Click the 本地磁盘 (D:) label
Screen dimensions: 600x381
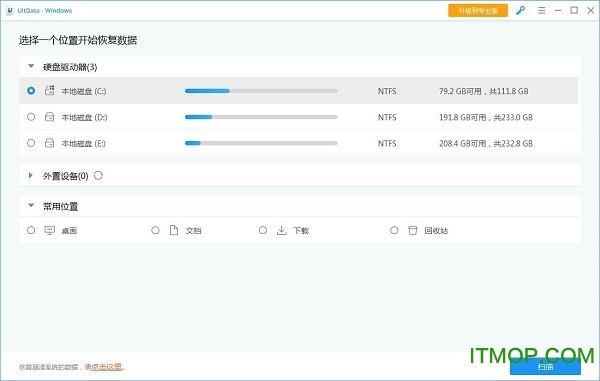point(84,117)
